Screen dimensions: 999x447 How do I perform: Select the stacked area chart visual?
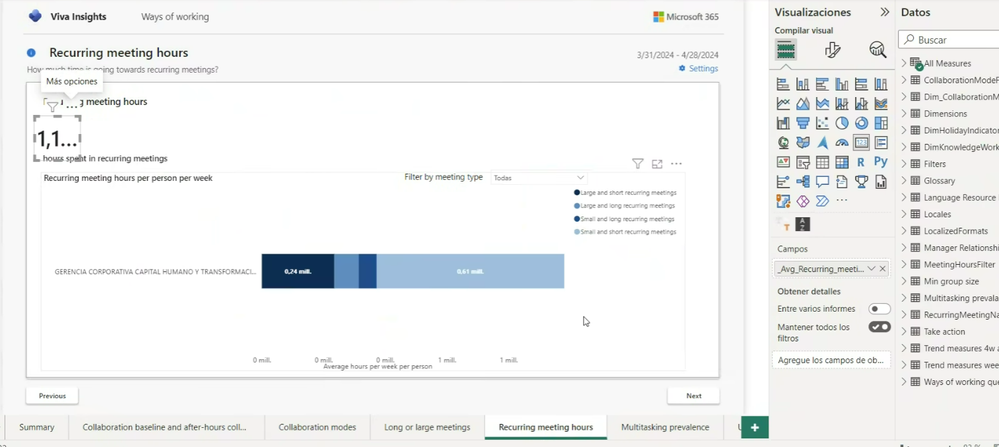tap(823, 103)
